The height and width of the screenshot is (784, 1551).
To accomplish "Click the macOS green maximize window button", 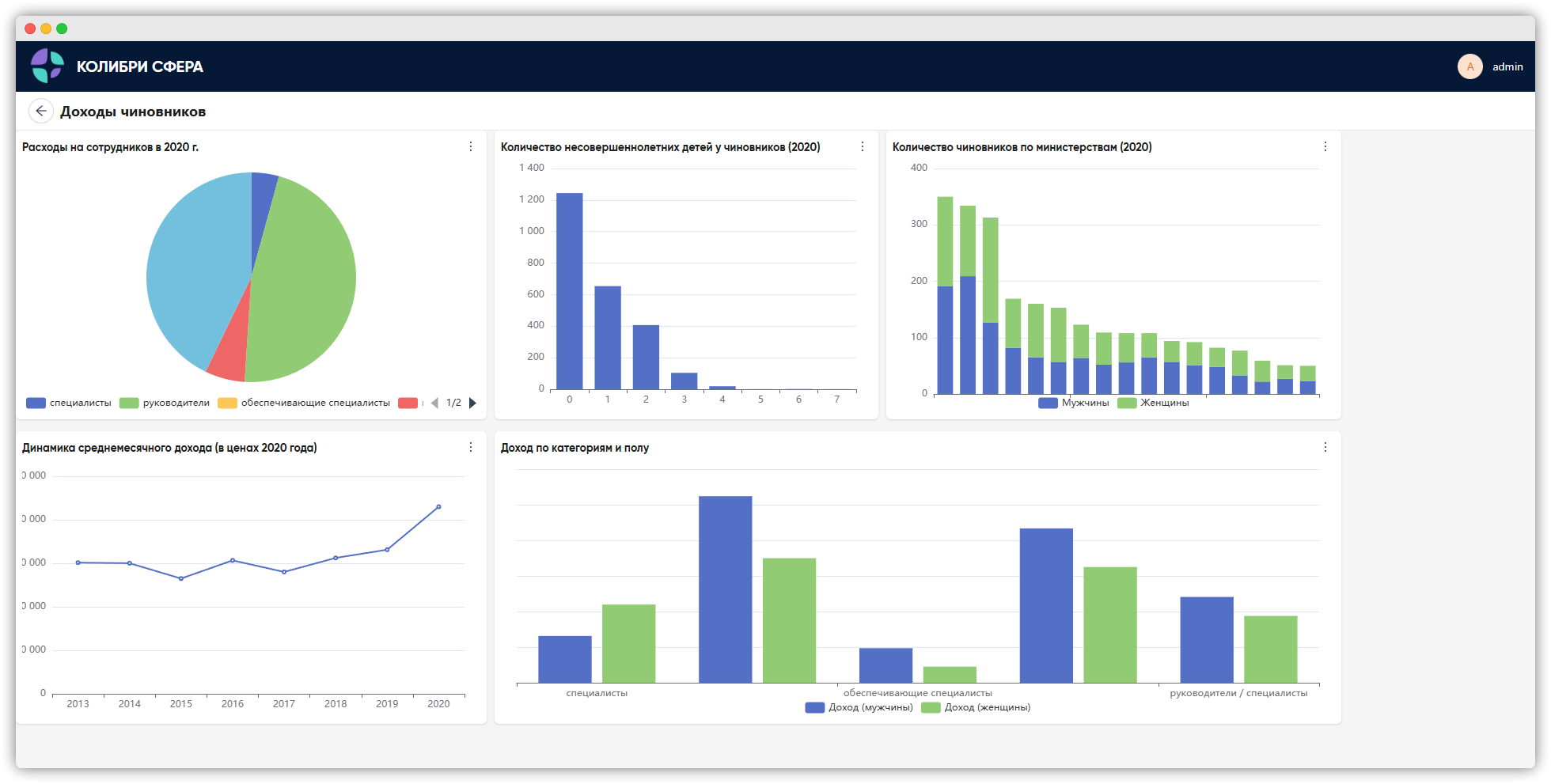I will (62, 28).
